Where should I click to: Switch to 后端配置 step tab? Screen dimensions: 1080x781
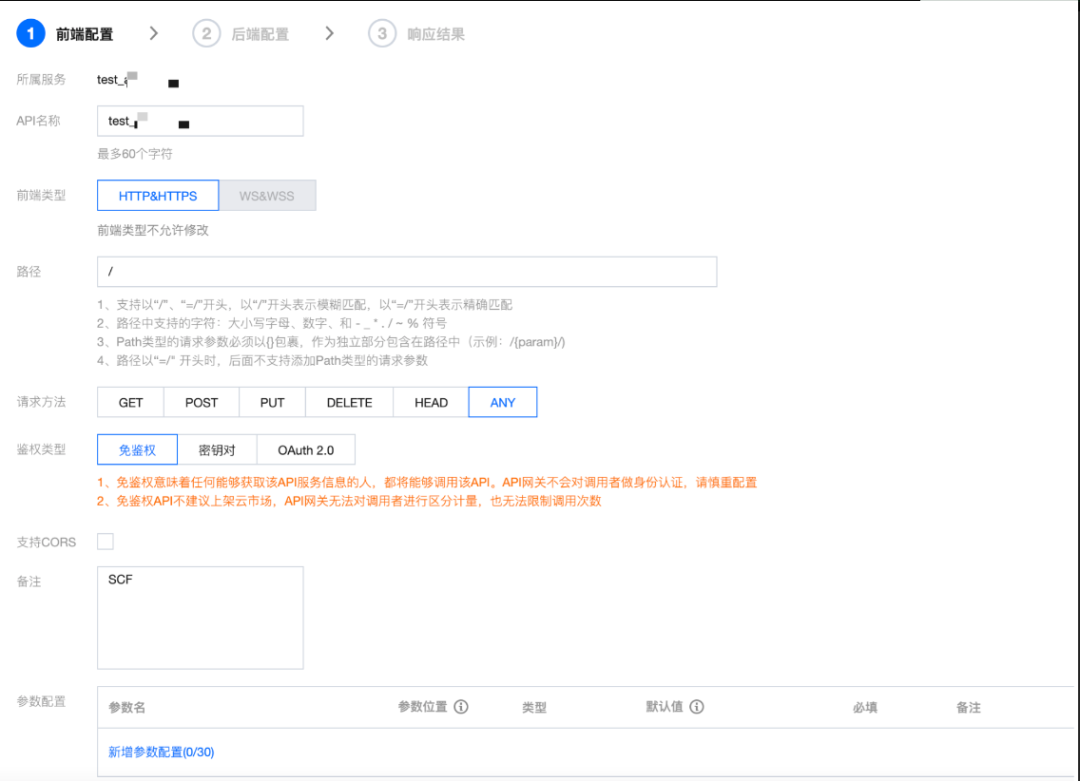pyautogui.click(x=260, y=34)
